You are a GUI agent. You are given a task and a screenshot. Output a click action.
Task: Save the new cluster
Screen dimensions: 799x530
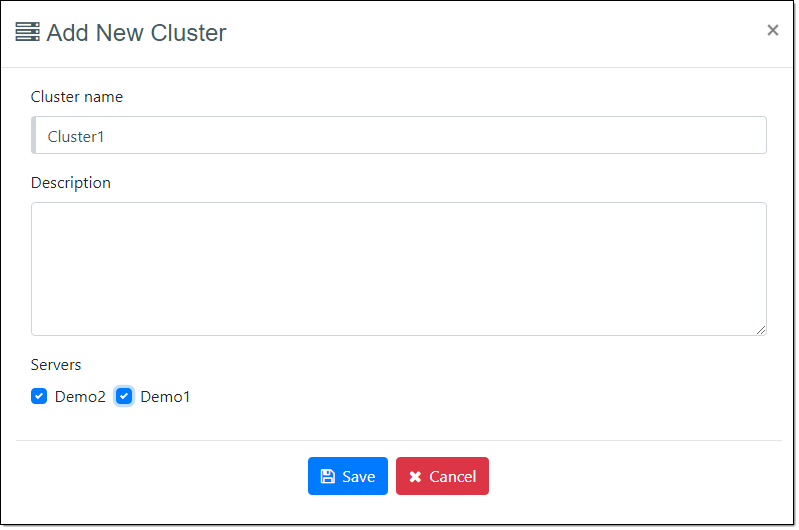point(347,476)
